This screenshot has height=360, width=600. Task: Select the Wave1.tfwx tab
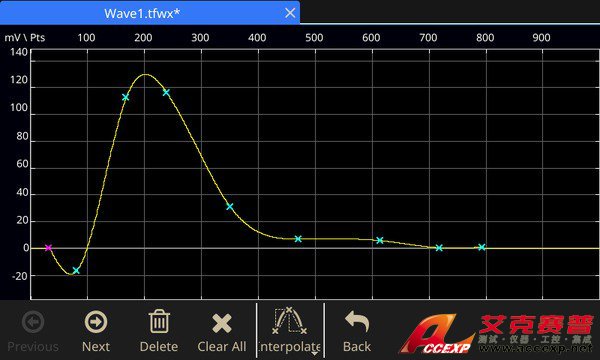tap(142, 13)
